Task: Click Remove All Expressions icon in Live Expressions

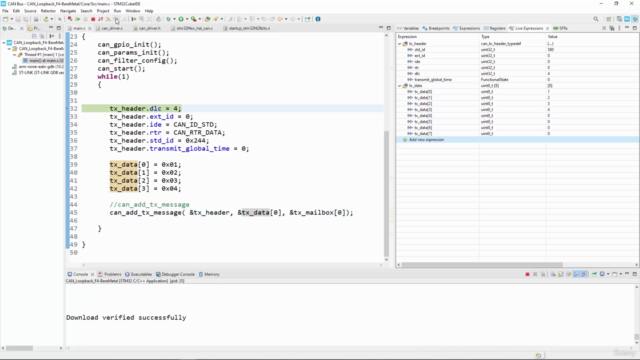Action: click(x=612, y=28)
